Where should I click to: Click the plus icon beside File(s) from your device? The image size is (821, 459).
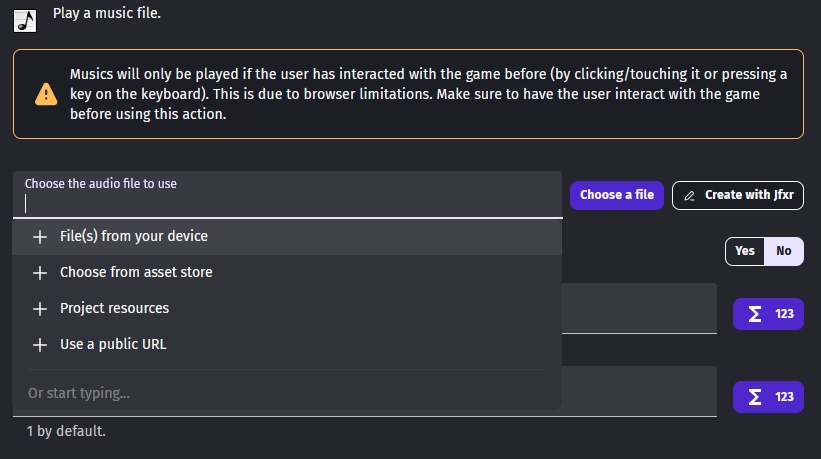coord(40,237)
